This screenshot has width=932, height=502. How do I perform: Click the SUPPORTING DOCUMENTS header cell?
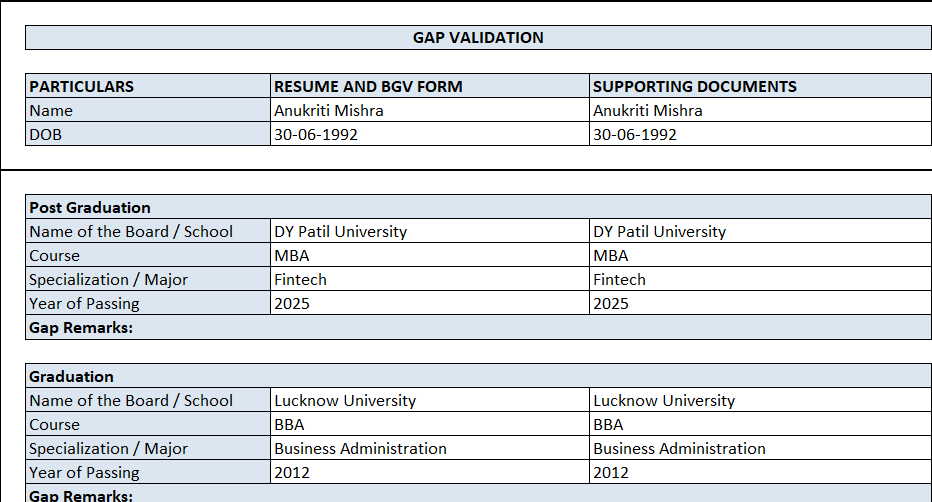pos(760,86)
